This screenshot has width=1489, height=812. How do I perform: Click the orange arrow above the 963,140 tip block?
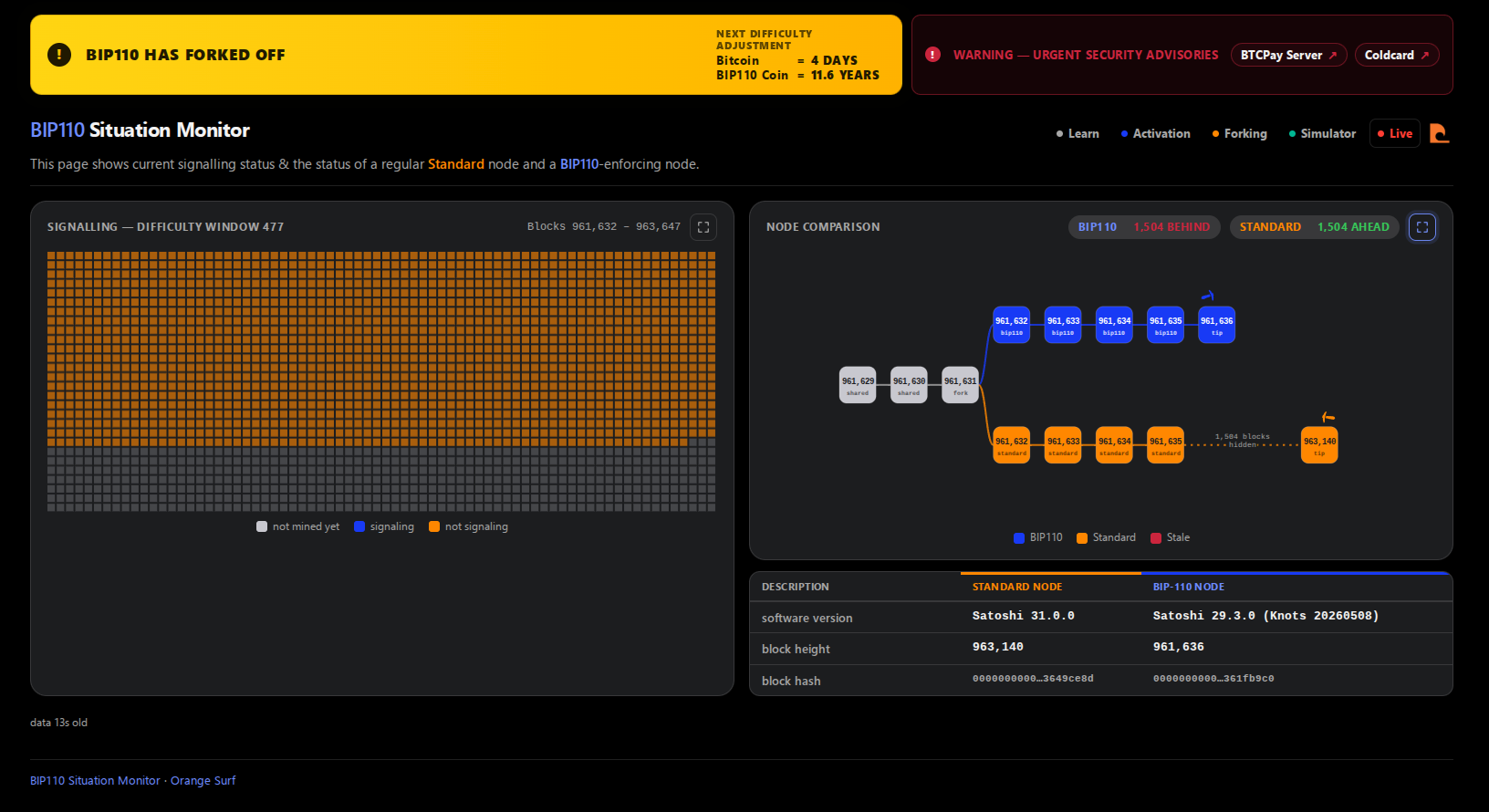point(1328,417)
